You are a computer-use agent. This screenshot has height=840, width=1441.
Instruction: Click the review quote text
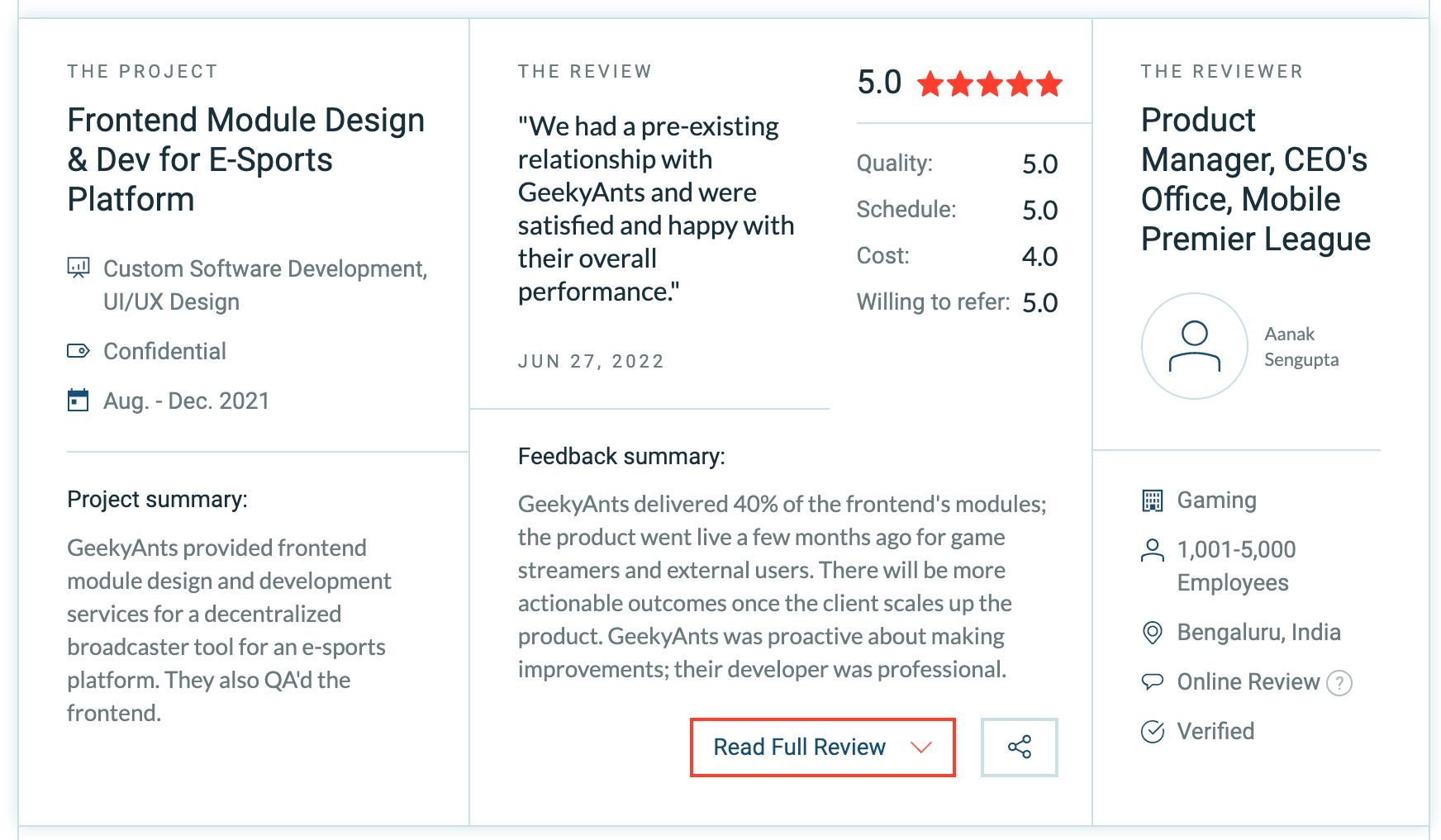coord(655,209)
